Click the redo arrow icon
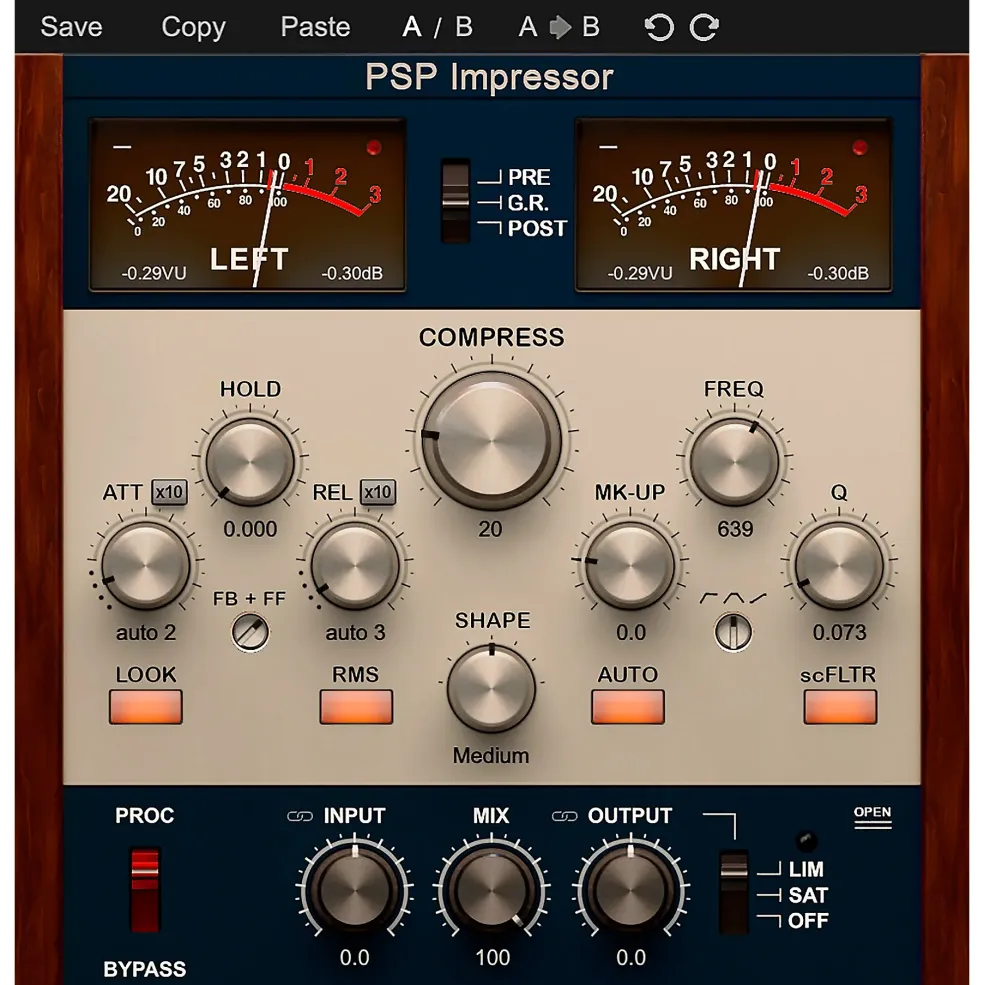The height and width of the screenshot is (985, 984). pos(704,28)
